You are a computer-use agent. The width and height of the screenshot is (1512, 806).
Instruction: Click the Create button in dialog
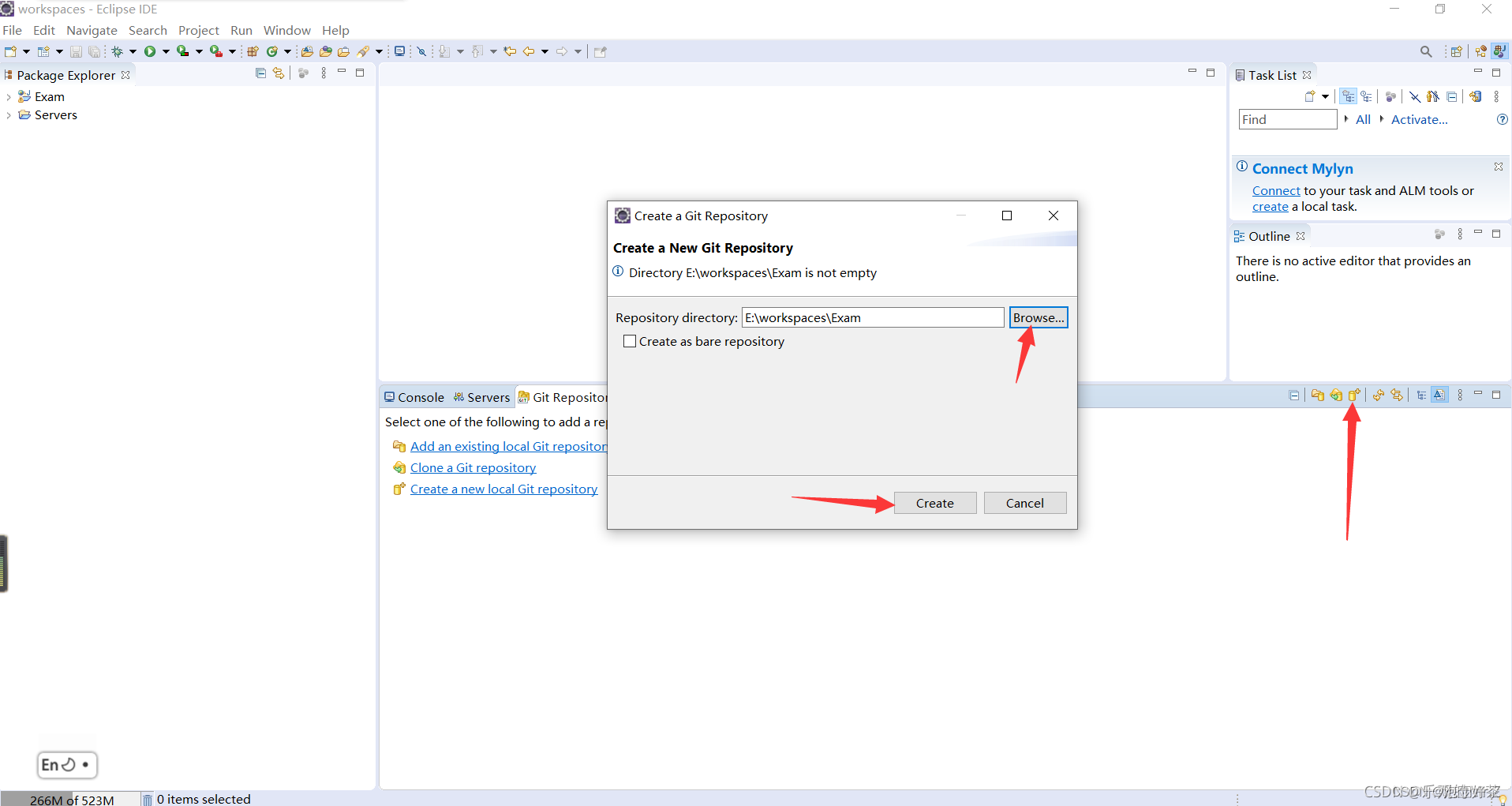coord(935,503)
